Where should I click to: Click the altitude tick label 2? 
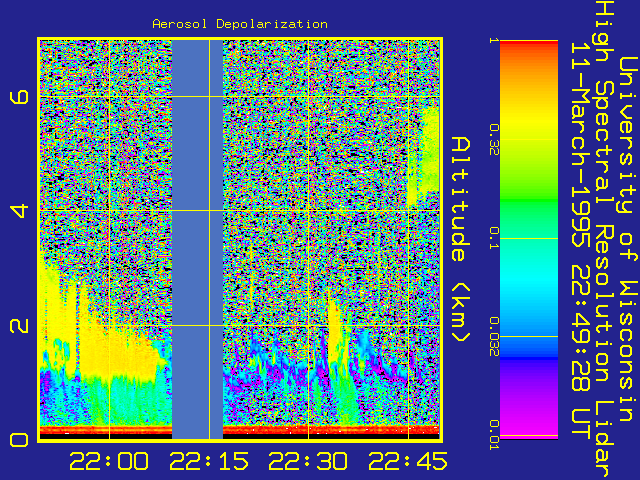point(20,325)
